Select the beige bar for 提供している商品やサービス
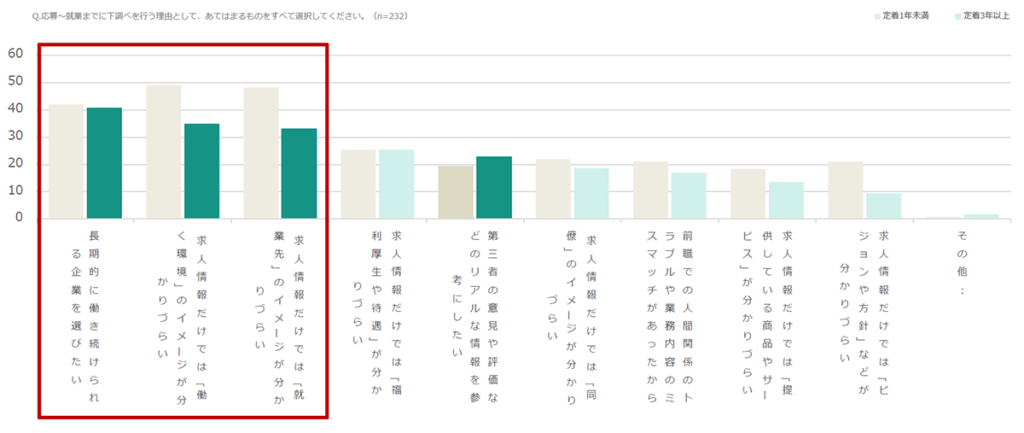1024x433 pixels. click(748, 193)
